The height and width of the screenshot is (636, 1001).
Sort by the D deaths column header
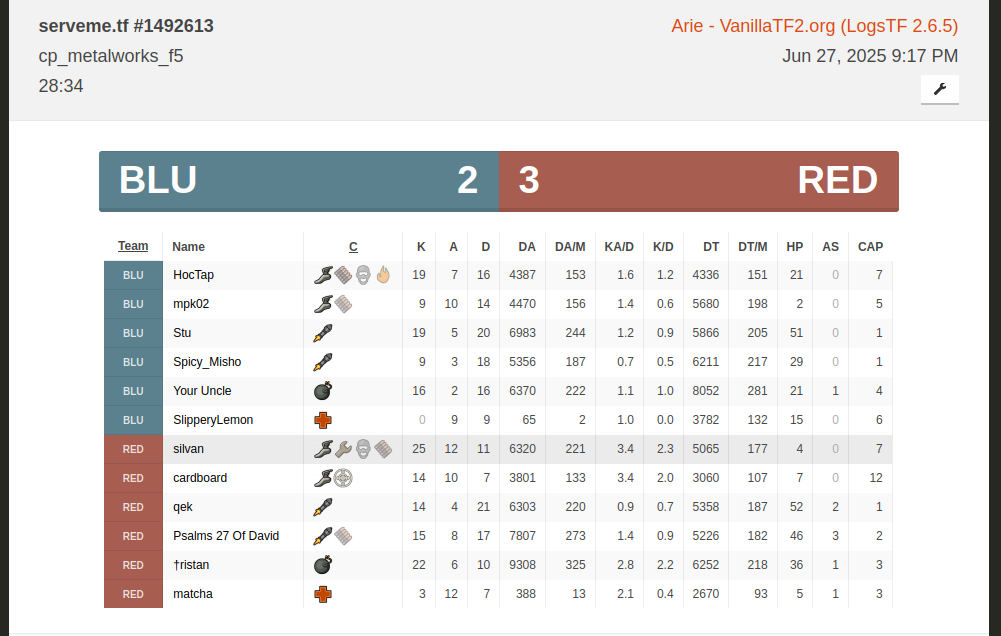[x=485, y=246]
